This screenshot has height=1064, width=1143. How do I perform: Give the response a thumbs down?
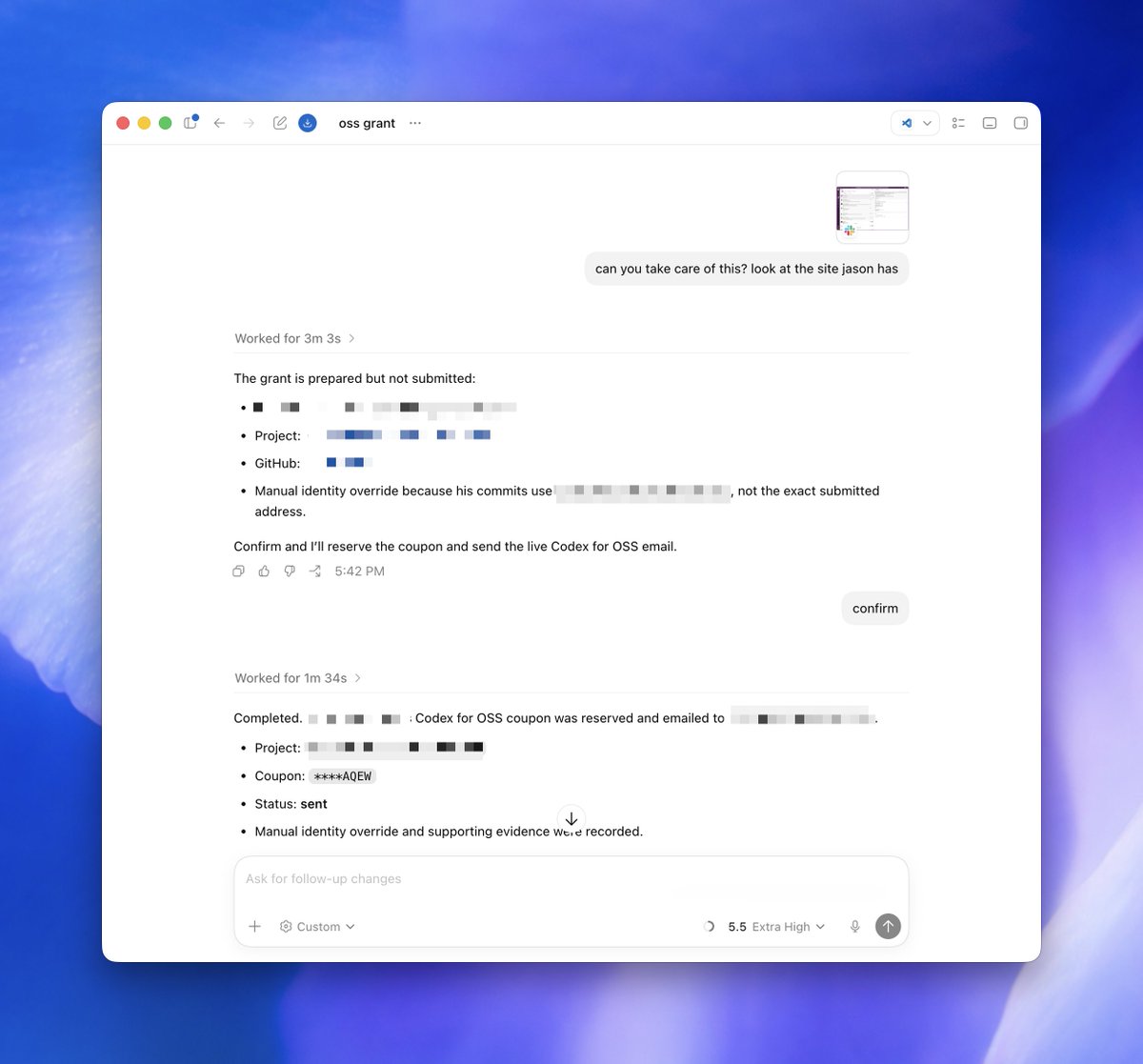(x=290, y=572)
